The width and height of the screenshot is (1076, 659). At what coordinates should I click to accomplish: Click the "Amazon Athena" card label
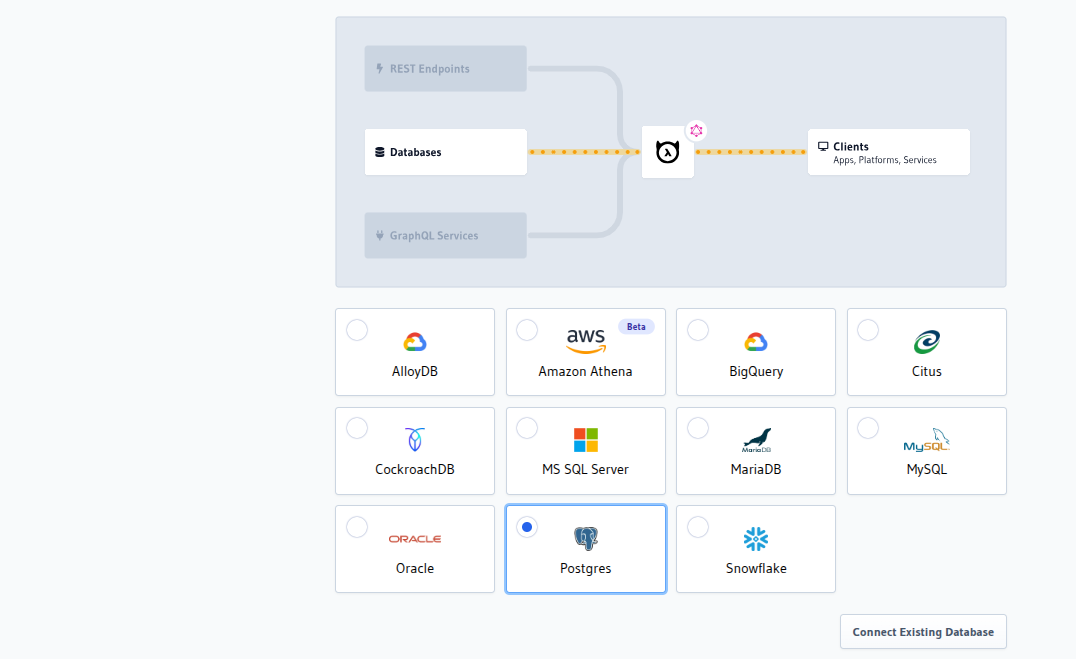click(585, 371)
